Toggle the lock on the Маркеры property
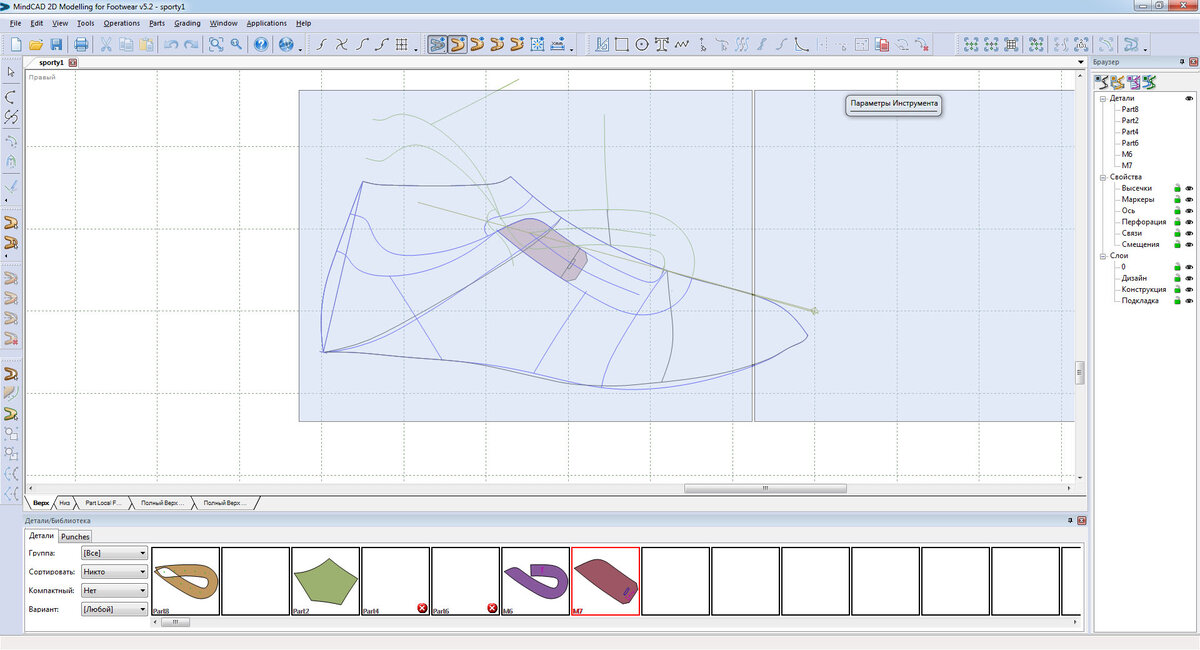 point(1176,199)
